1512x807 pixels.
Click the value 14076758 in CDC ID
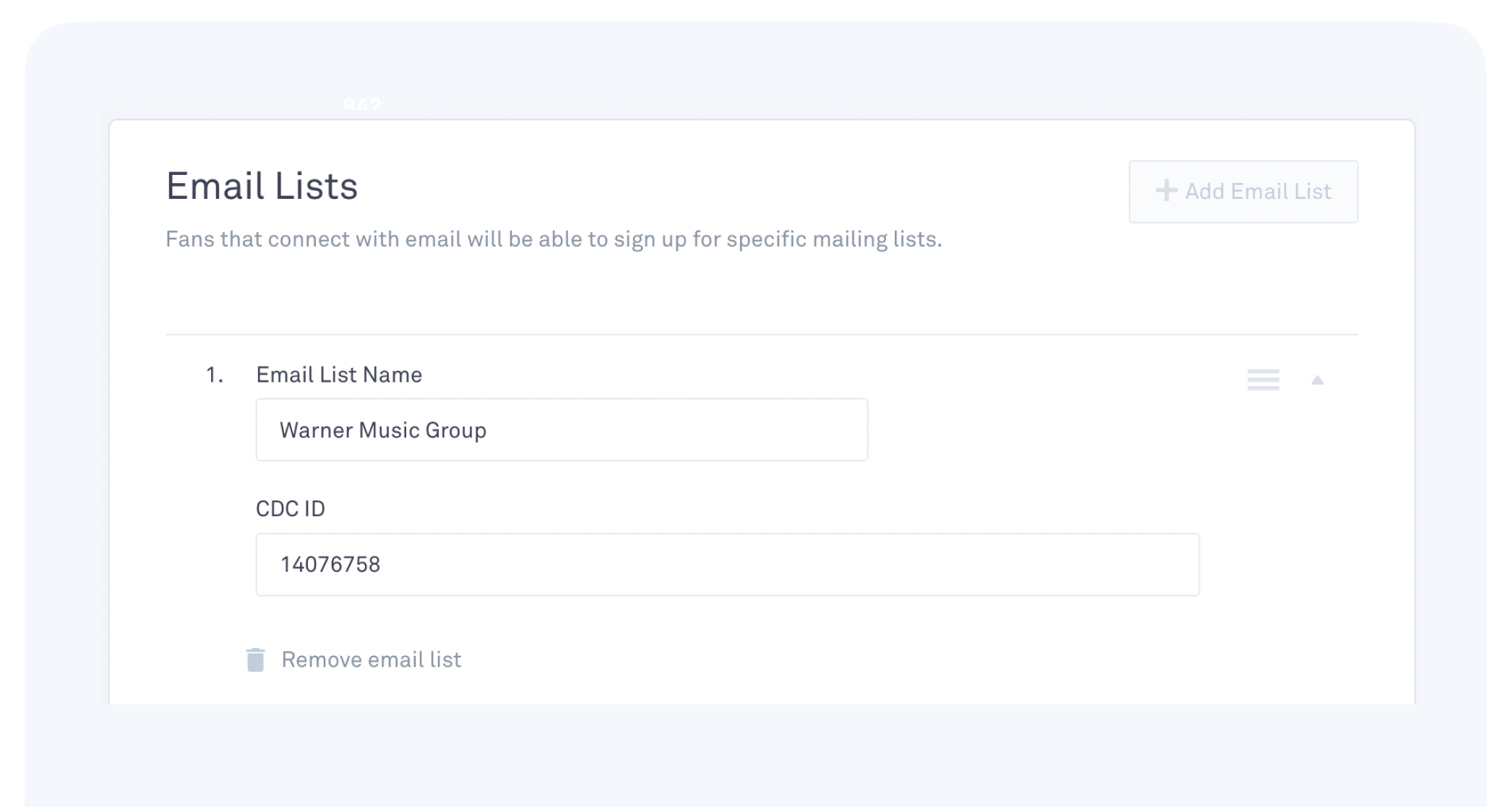coord(330,565)
